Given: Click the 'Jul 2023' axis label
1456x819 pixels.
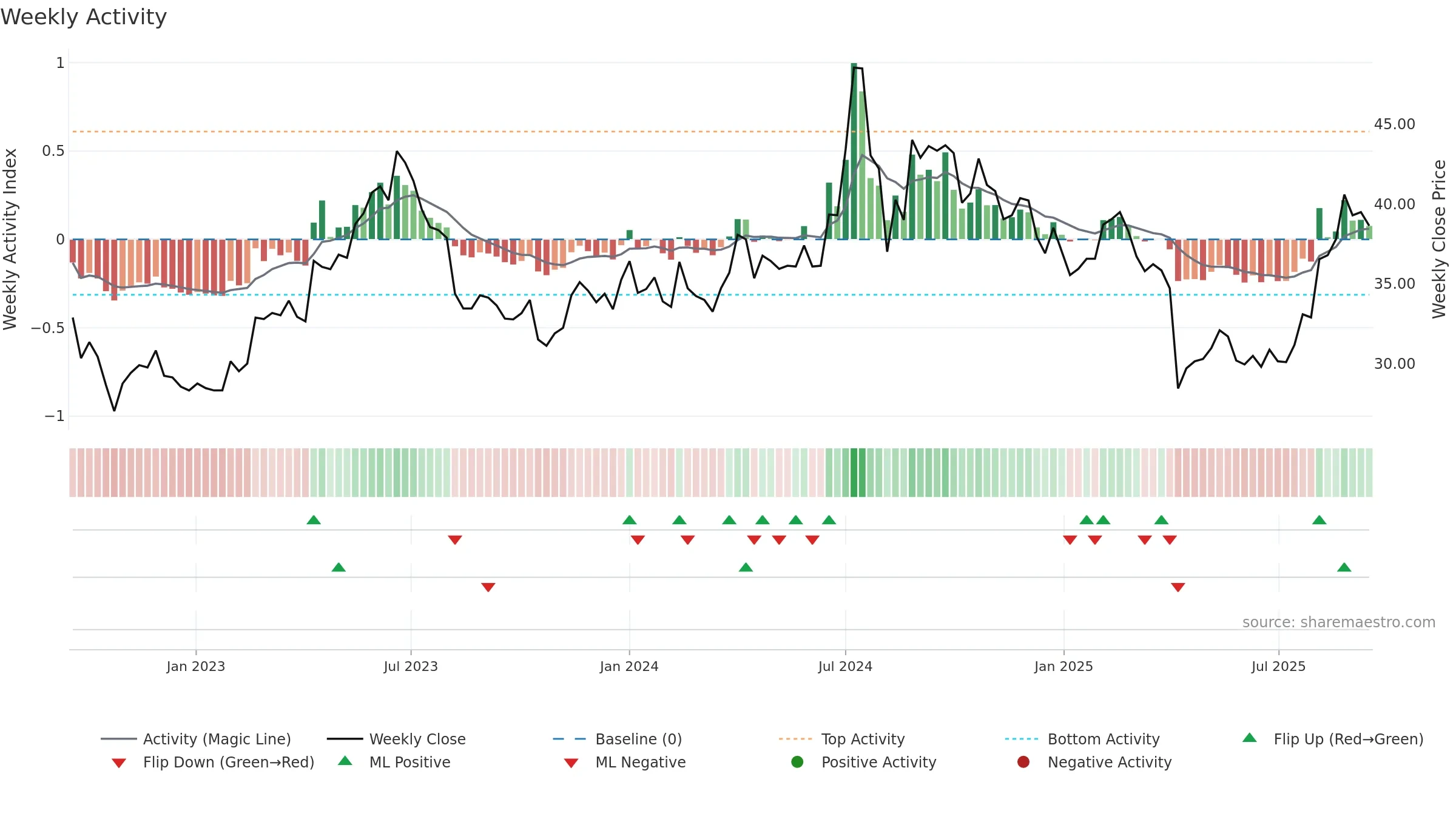Looking at the screenshot, I should (x=411, y=667).
